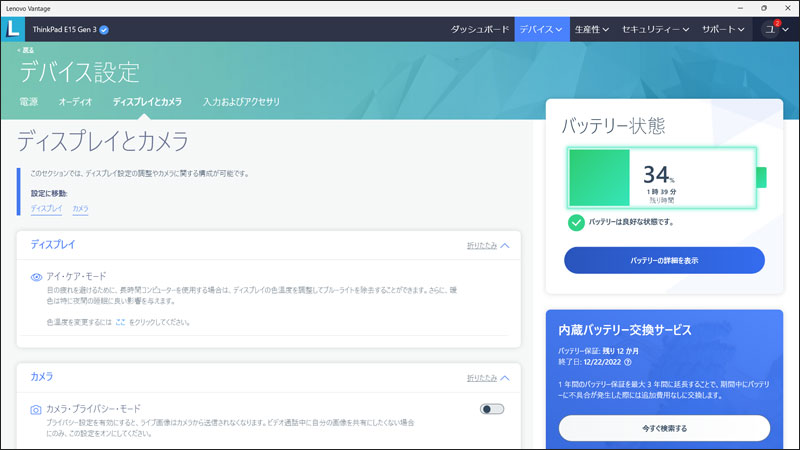Click the 戻る back link
Image resolution: width=800 pixels, height=450 pixels.
(x=26, y=50)
